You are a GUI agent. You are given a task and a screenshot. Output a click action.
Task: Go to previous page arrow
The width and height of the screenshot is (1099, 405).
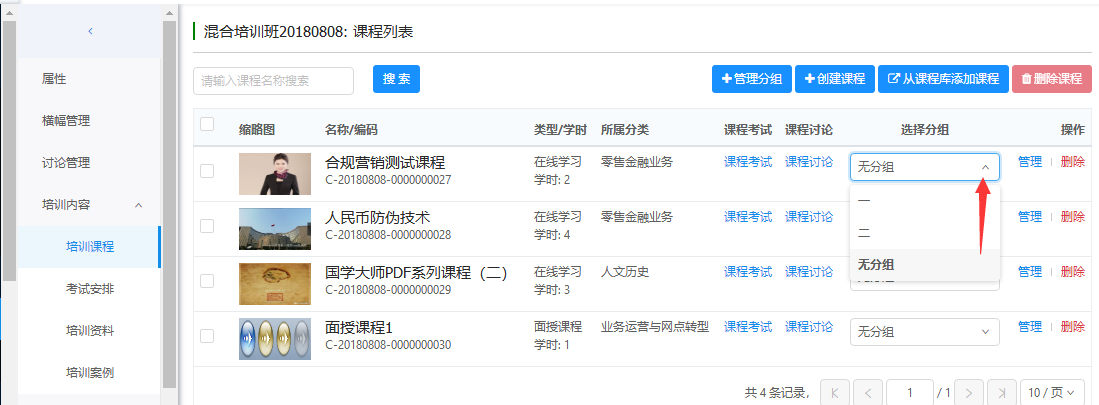pos(868,392)
